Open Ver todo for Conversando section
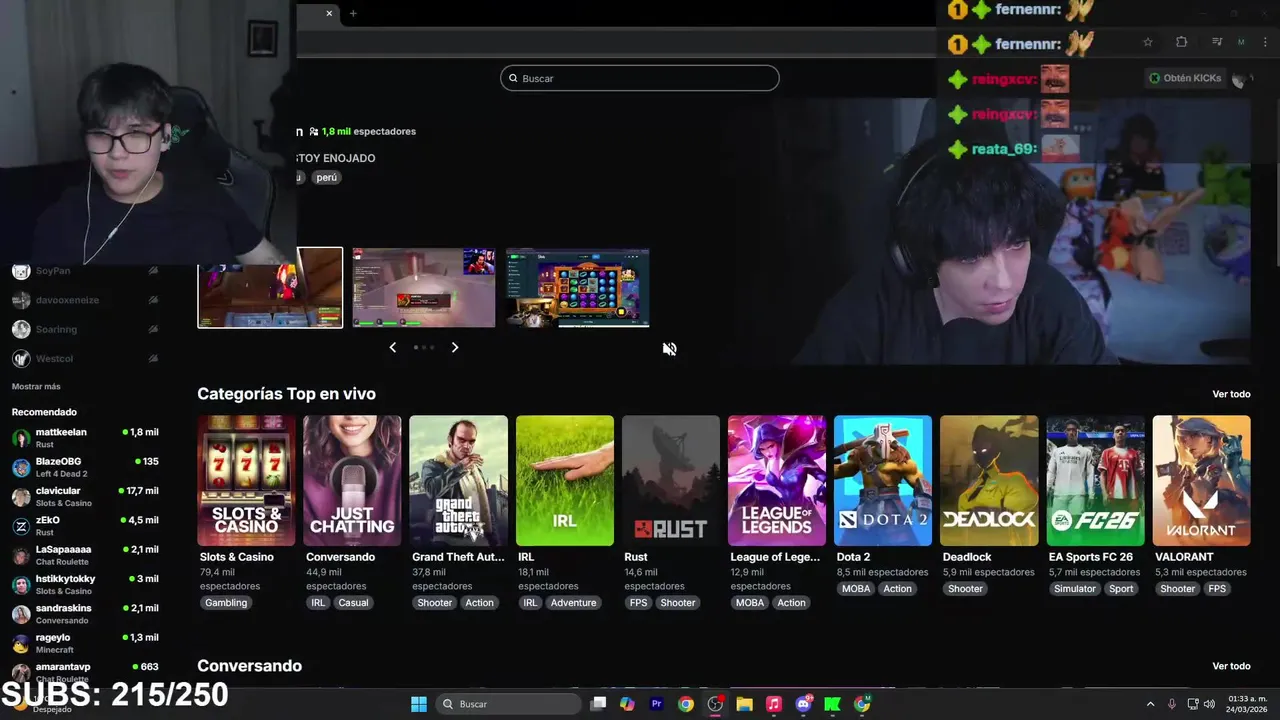Image resolution: width=1280 pixels, height=720 pixels. 1231,666
